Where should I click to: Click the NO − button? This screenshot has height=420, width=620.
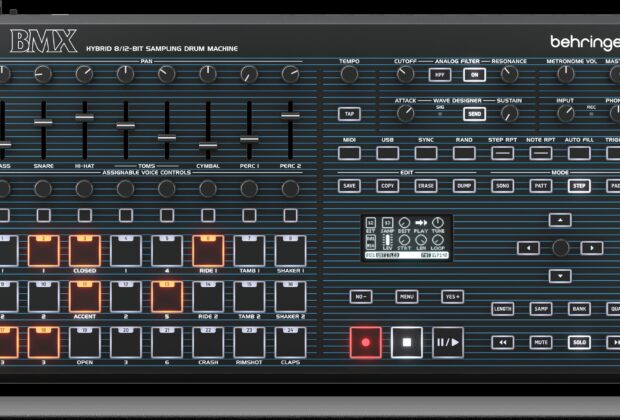click(x=361, y=297)
